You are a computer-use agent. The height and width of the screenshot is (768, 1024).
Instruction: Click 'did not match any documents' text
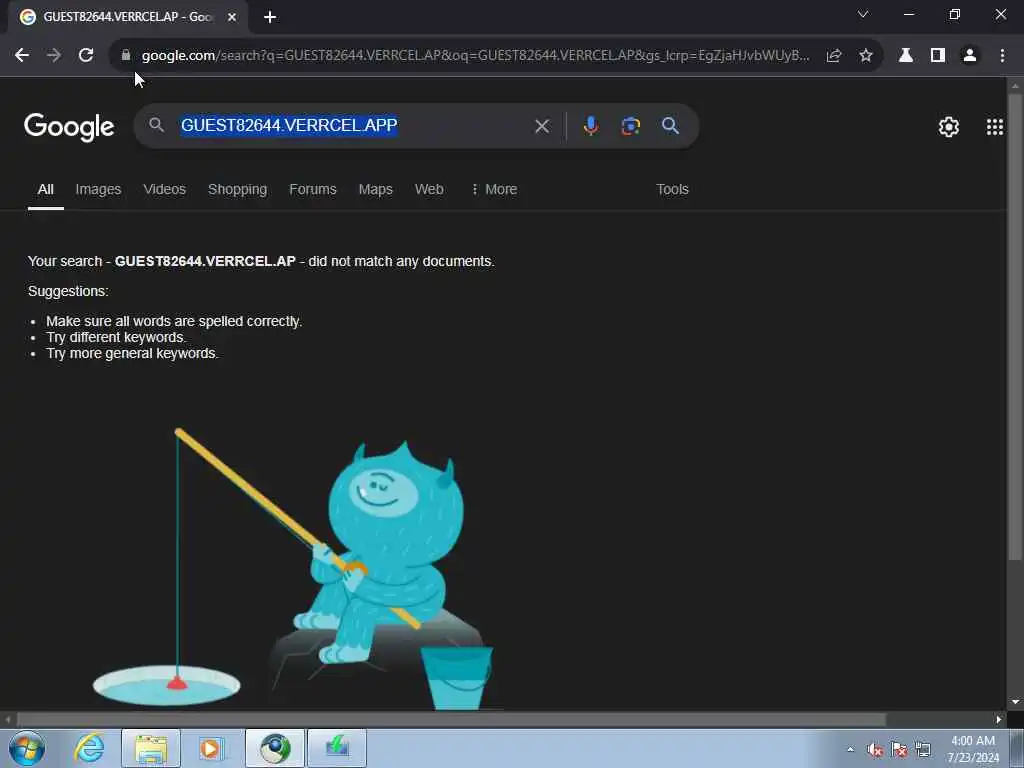click(x=401, y=261)
